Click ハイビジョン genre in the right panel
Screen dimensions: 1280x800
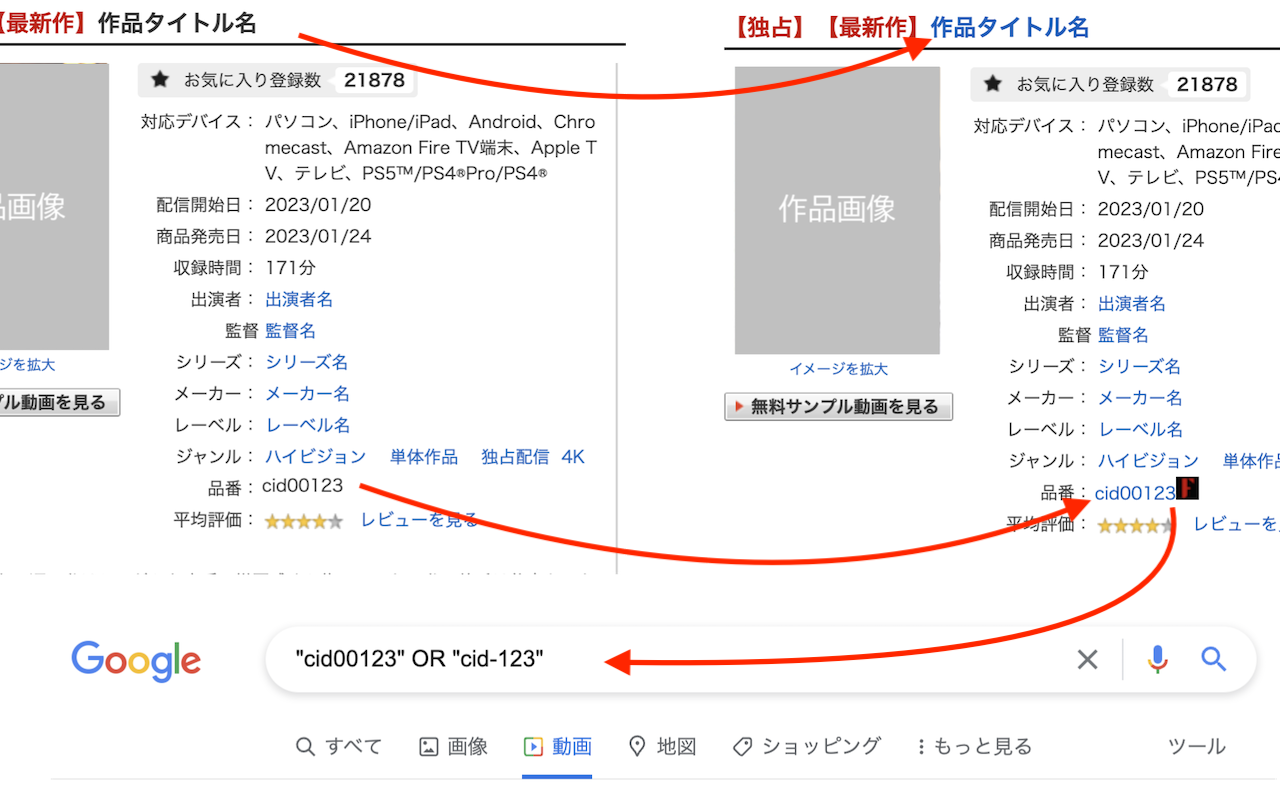coord(1149,461)
